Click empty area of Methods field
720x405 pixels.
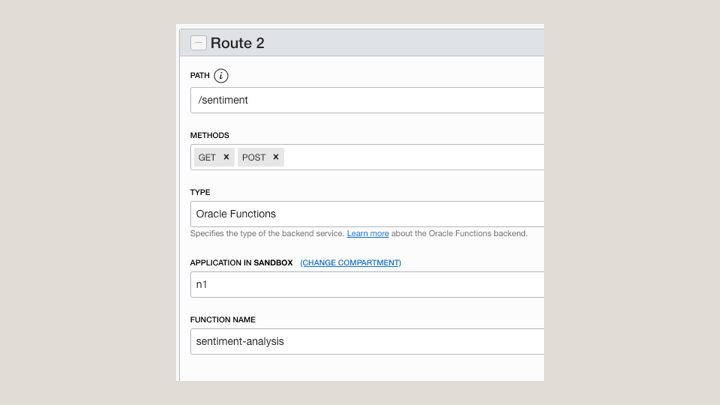click(410, 157)
